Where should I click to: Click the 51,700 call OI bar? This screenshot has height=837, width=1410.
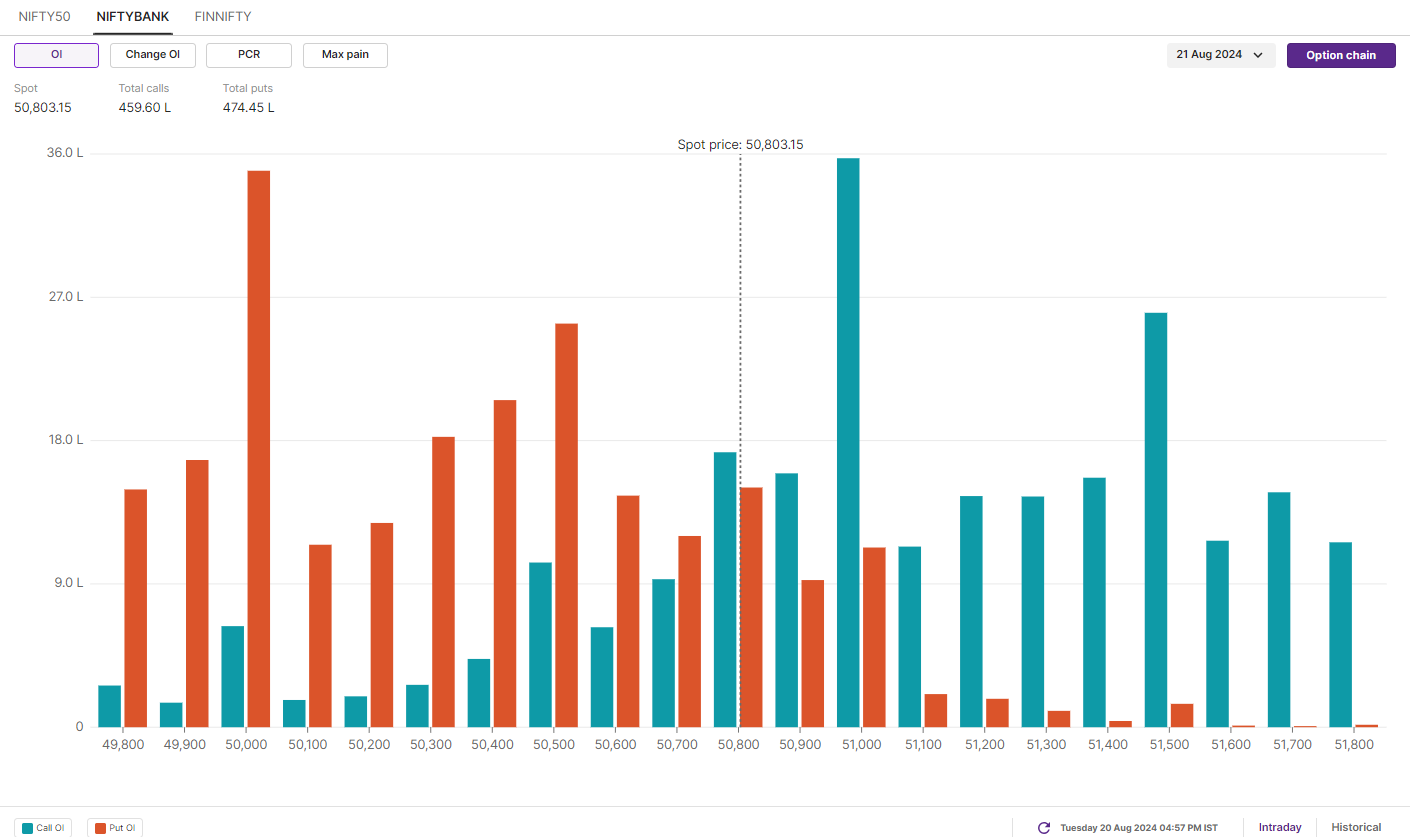tap(1279, 609)
